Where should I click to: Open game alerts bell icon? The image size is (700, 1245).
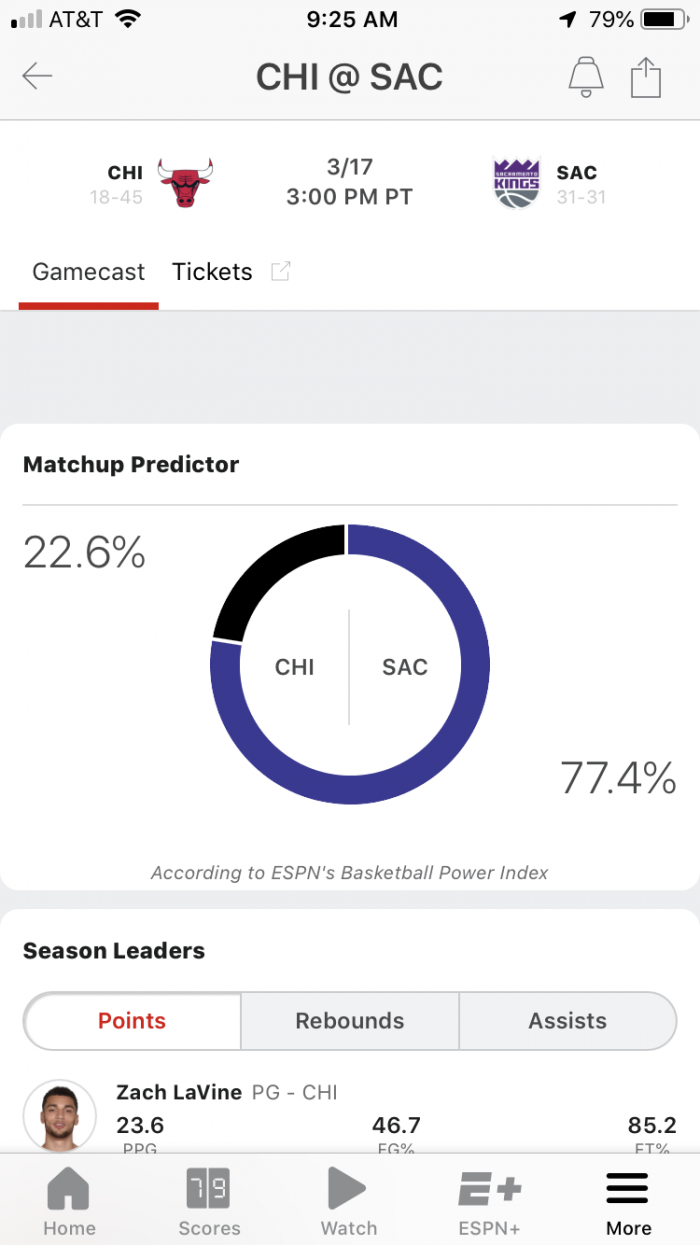586,77
